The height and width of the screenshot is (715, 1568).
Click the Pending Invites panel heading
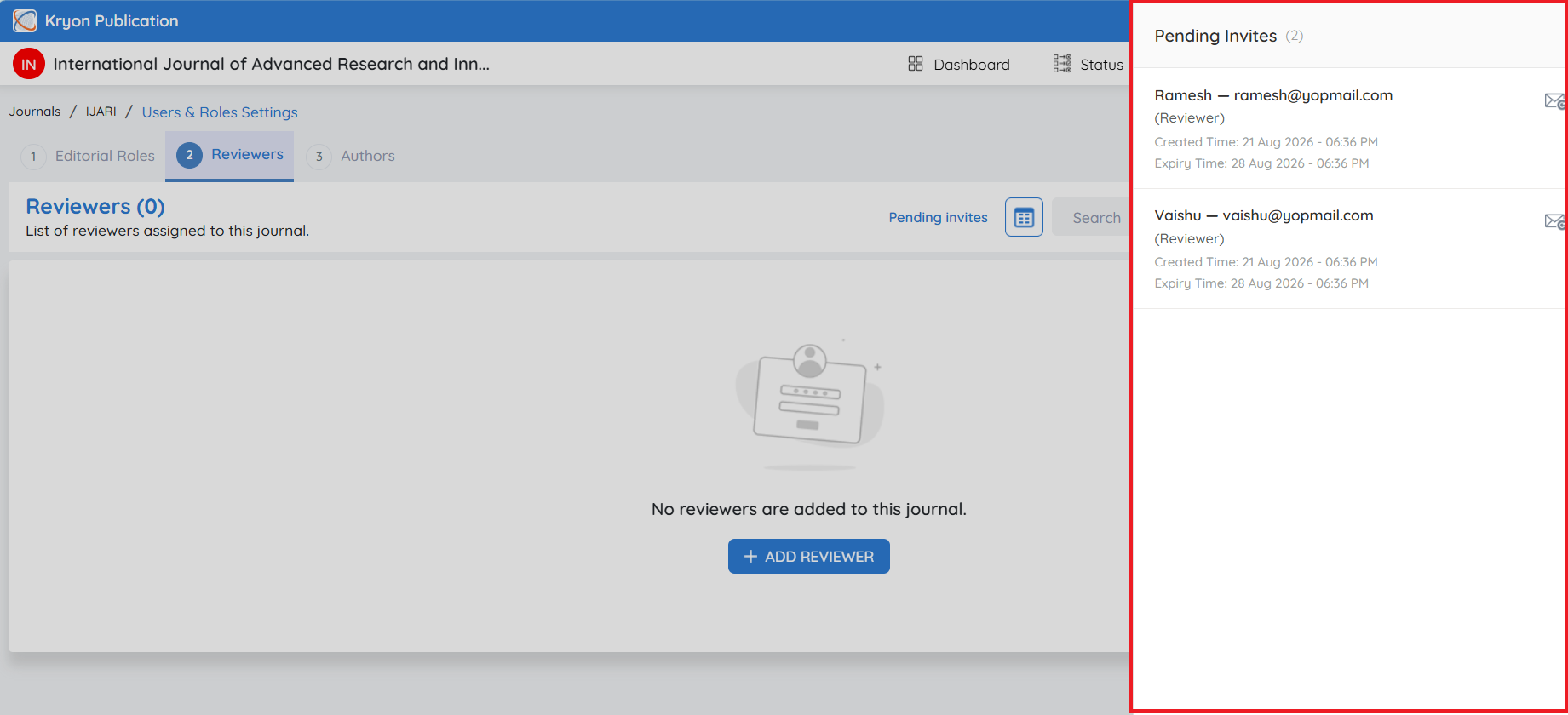(x=1215, y=36)
